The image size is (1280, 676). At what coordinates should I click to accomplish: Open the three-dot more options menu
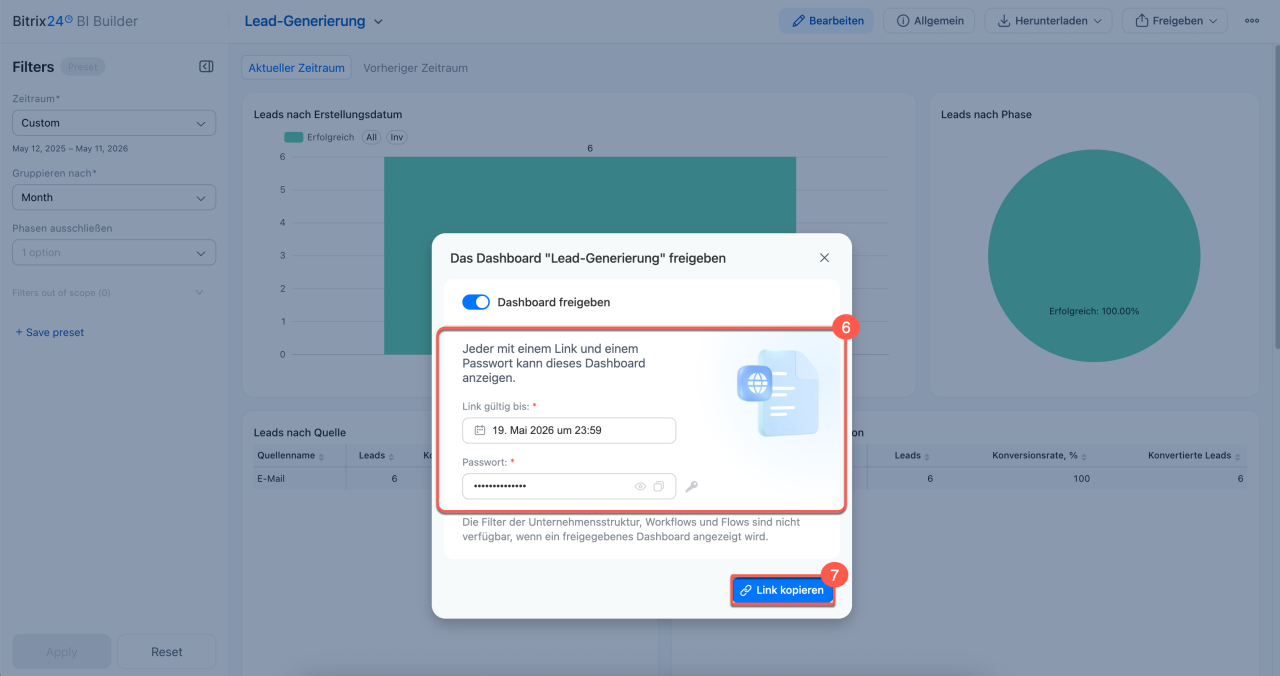(x=1252, y=21)
